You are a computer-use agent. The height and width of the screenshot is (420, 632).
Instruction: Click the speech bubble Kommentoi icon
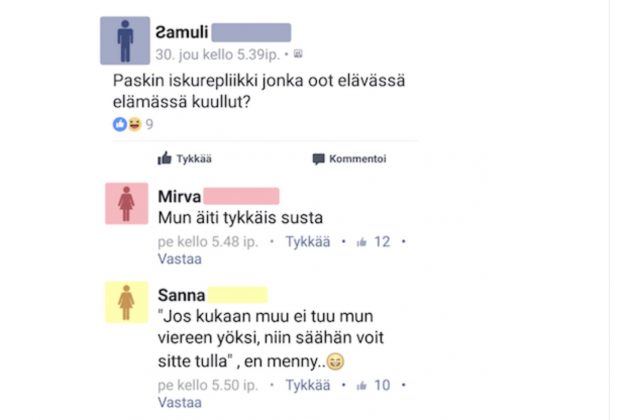(318, 159)
